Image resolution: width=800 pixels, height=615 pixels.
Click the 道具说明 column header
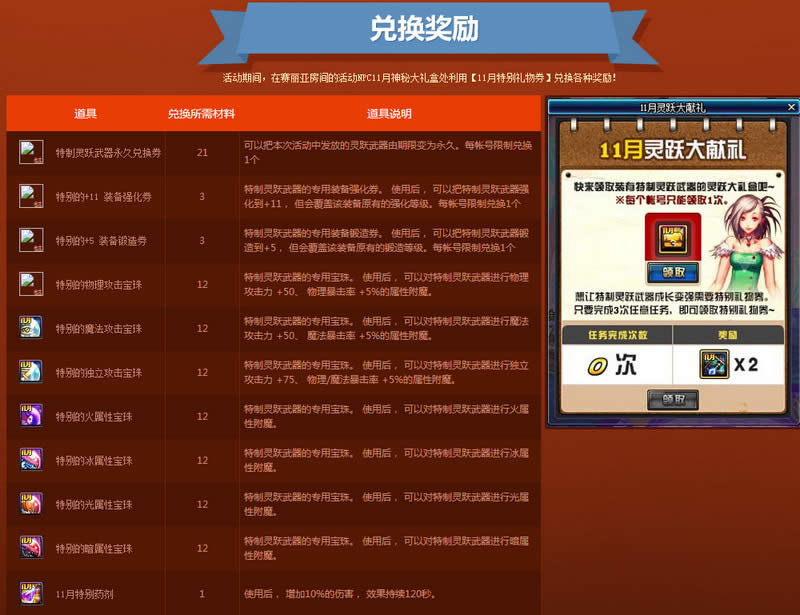tap(389, 113)
